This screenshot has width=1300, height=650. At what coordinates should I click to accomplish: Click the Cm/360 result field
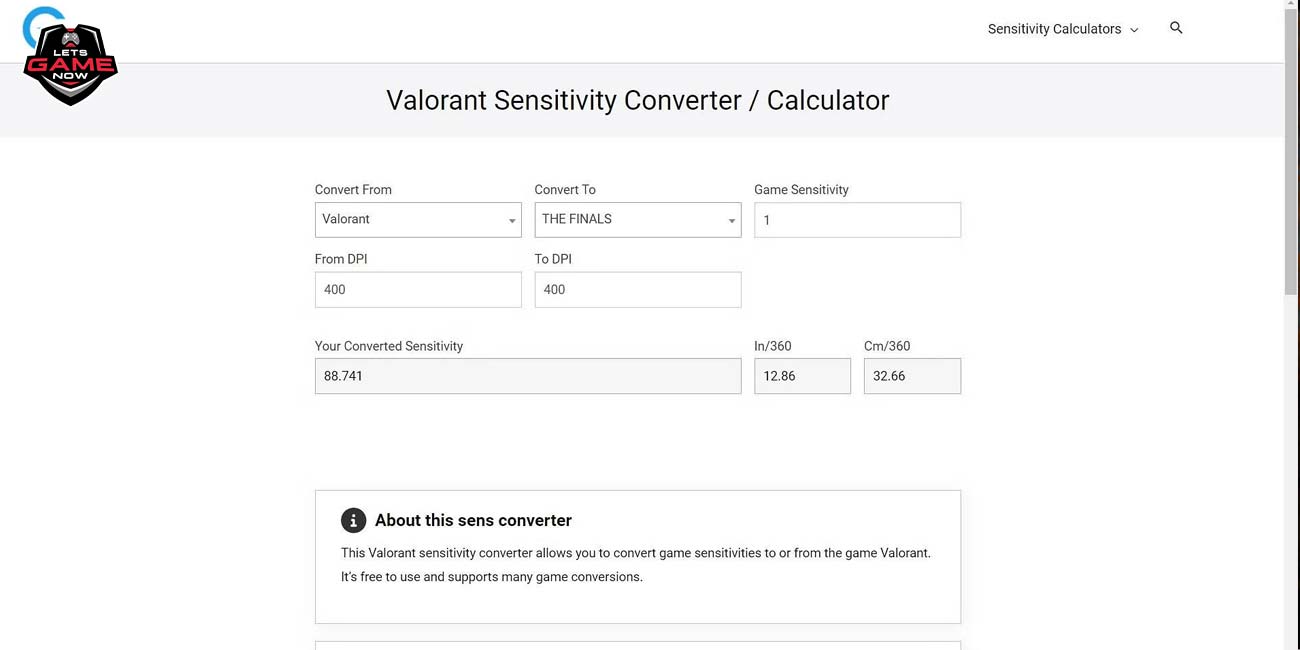(912, 376)
